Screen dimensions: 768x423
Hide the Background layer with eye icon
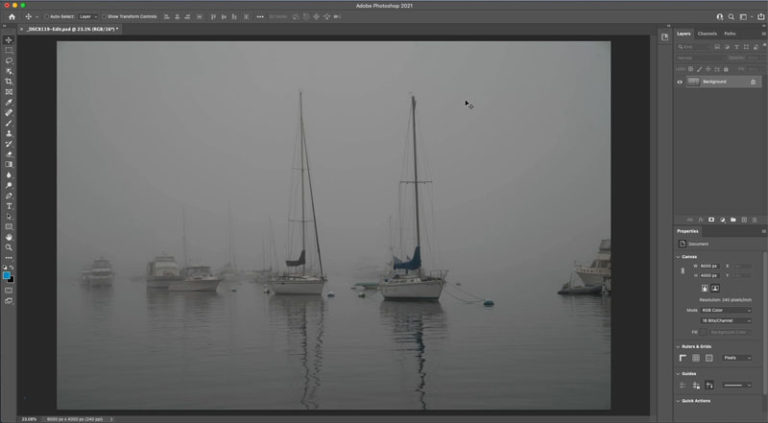pyautogui.click(x=680, y=82)
